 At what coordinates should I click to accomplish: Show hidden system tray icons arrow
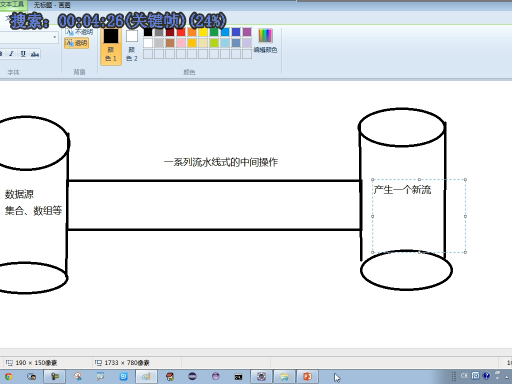[x=507, y=377]
